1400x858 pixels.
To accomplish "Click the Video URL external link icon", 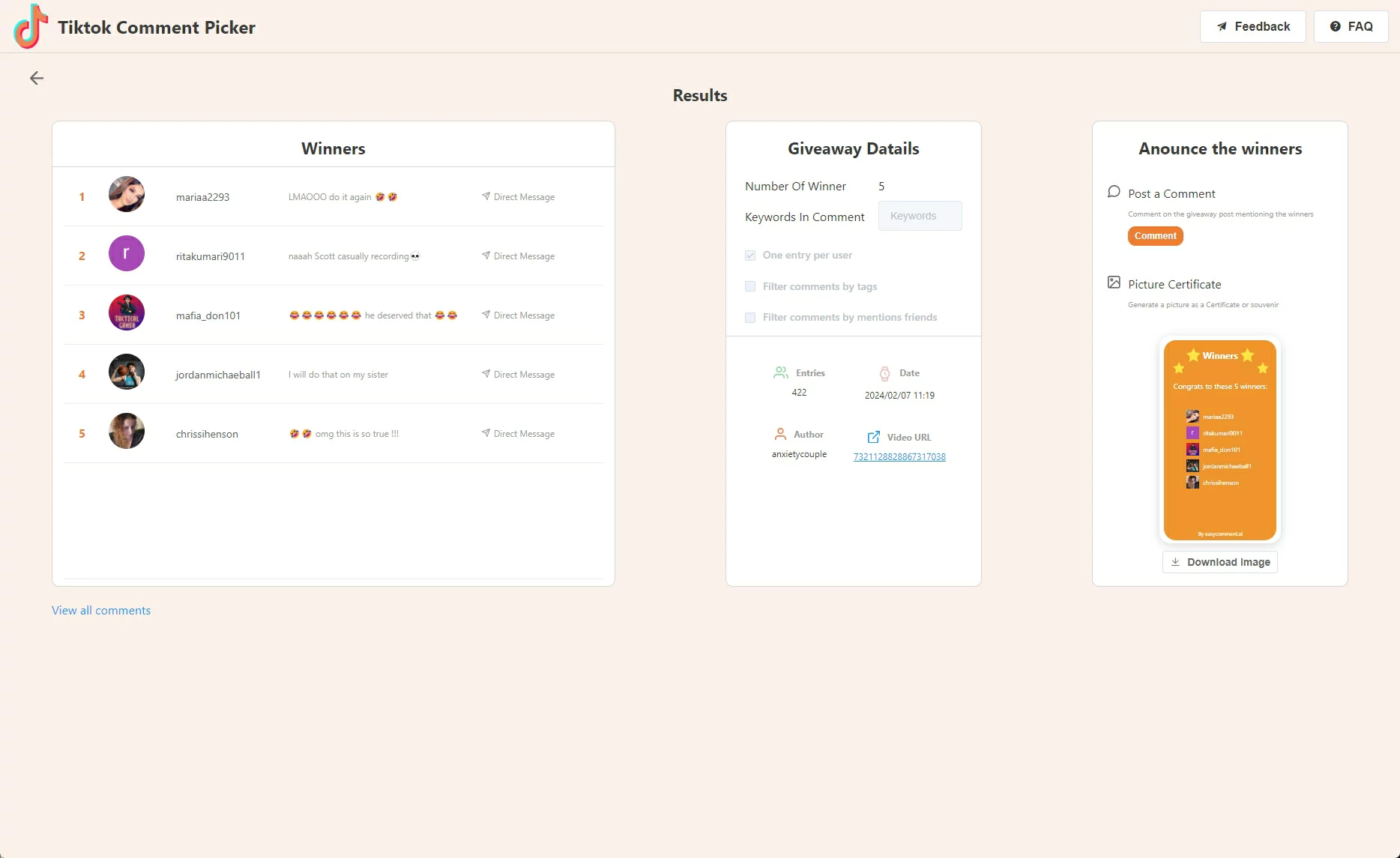I will coord(874,437).
